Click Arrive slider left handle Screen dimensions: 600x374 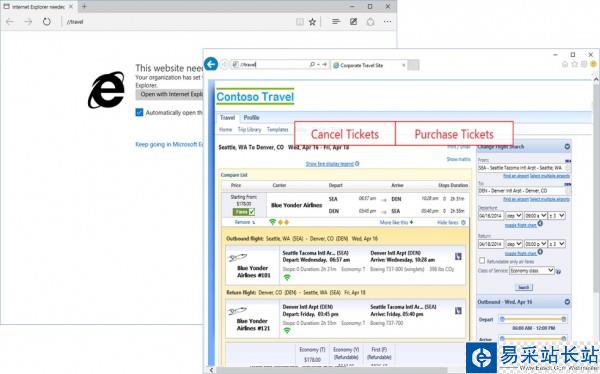(x=502, y=338)
